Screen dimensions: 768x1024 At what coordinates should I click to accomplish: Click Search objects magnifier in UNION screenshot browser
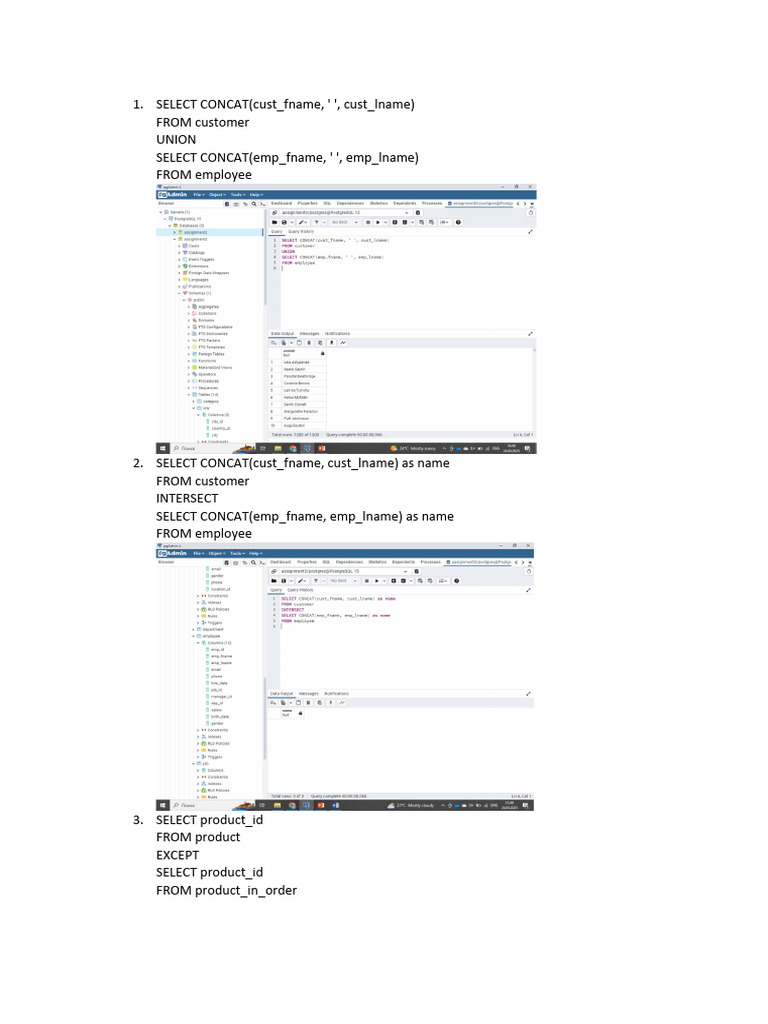click(254, 204)
